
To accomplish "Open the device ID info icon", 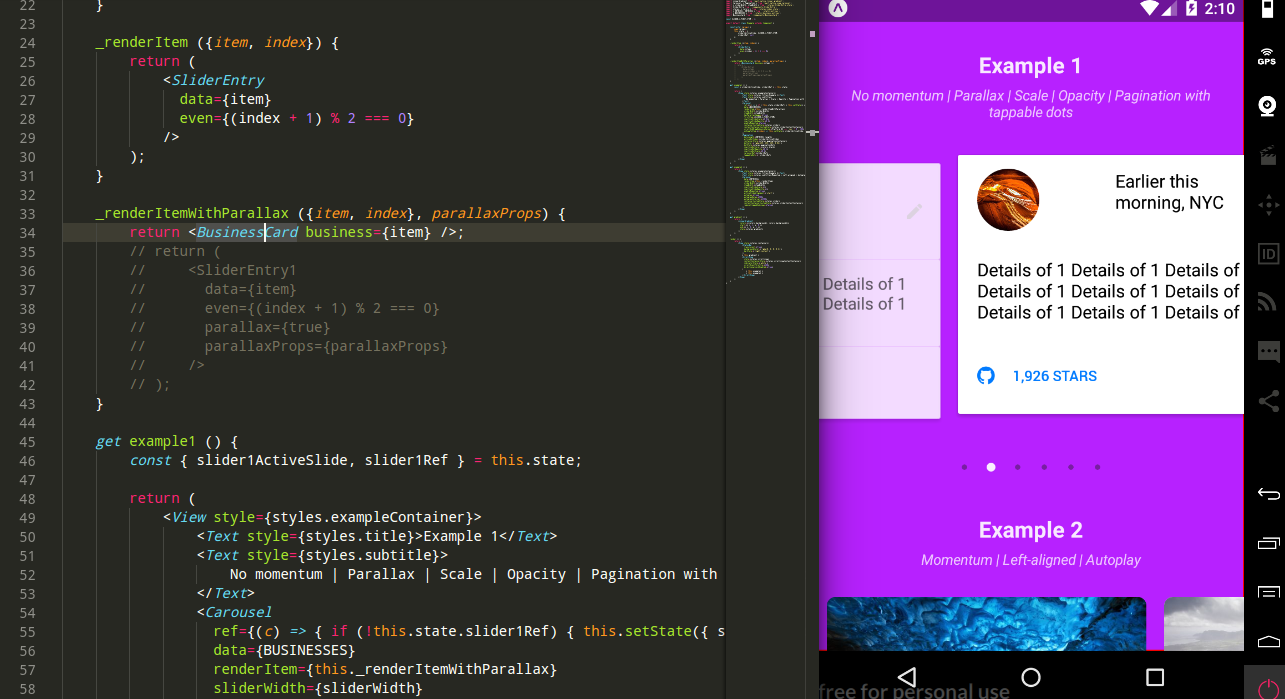I will click(1268, 253).
